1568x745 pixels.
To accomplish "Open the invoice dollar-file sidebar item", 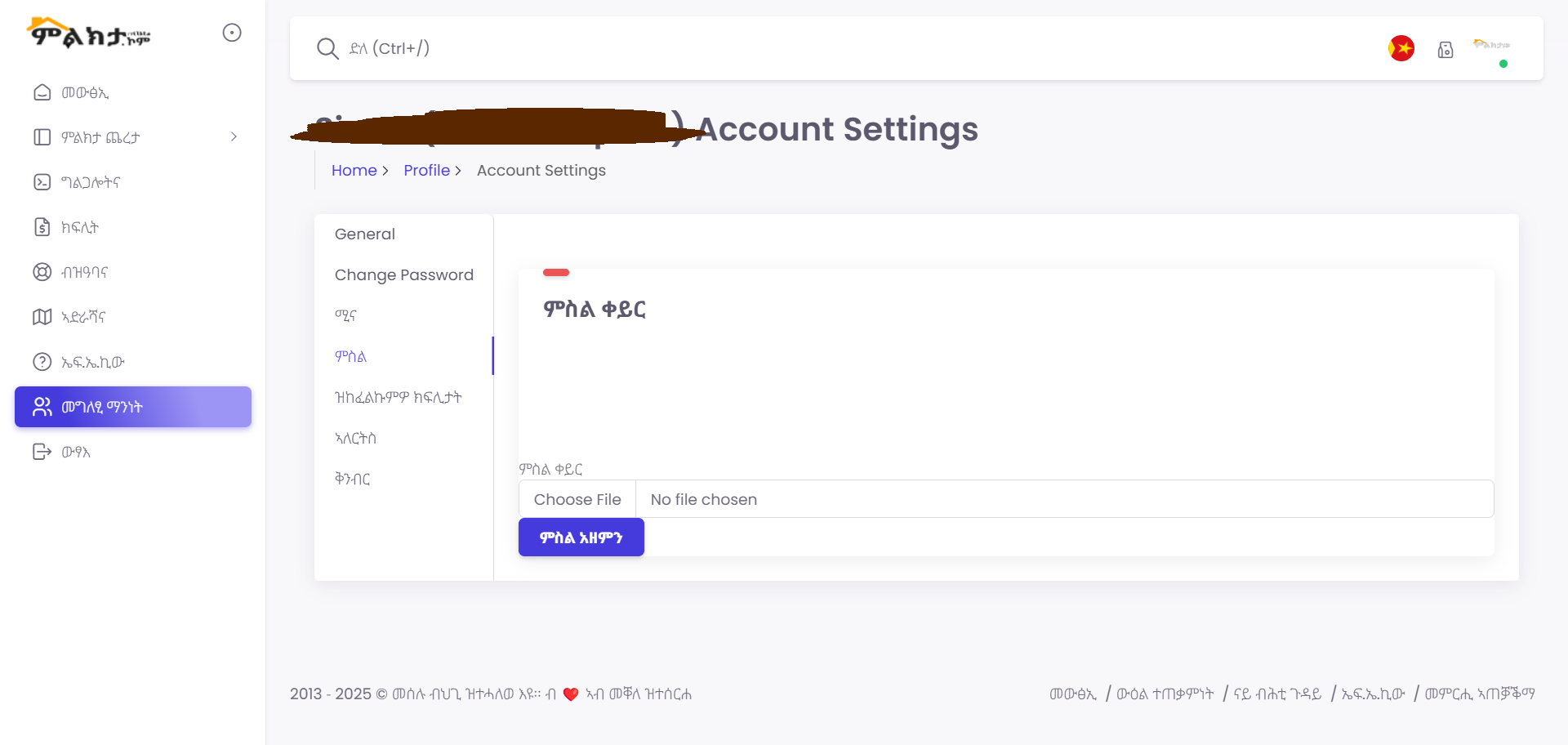I will 42,227.
